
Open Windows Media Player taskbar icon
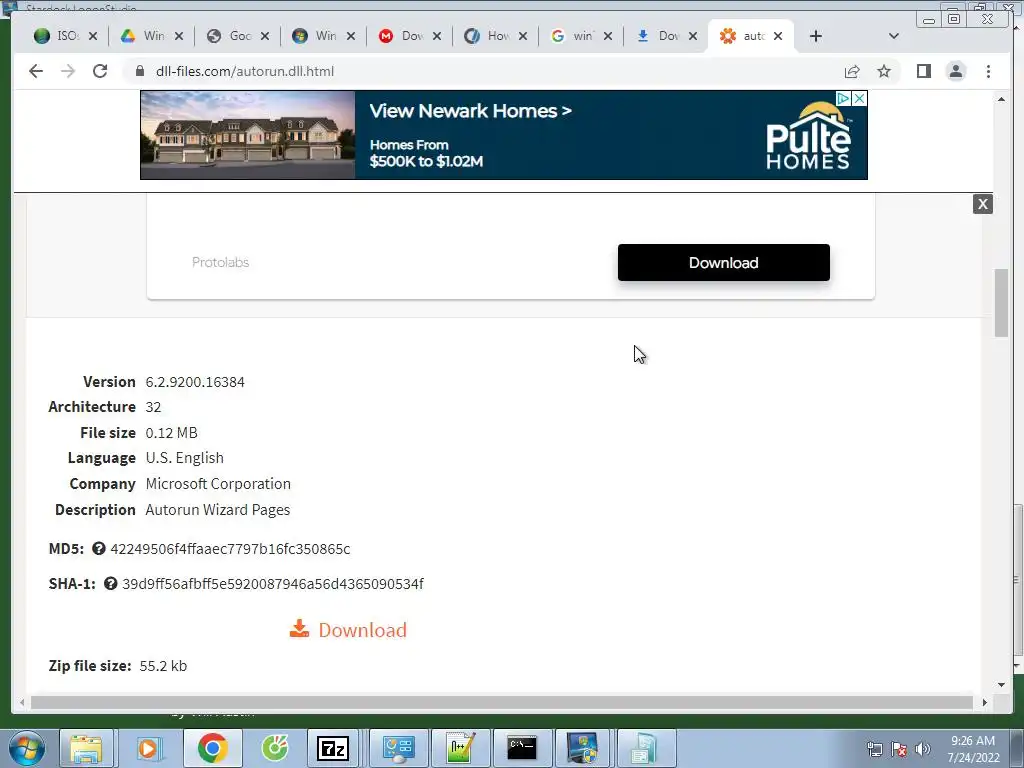coord(148,748)
